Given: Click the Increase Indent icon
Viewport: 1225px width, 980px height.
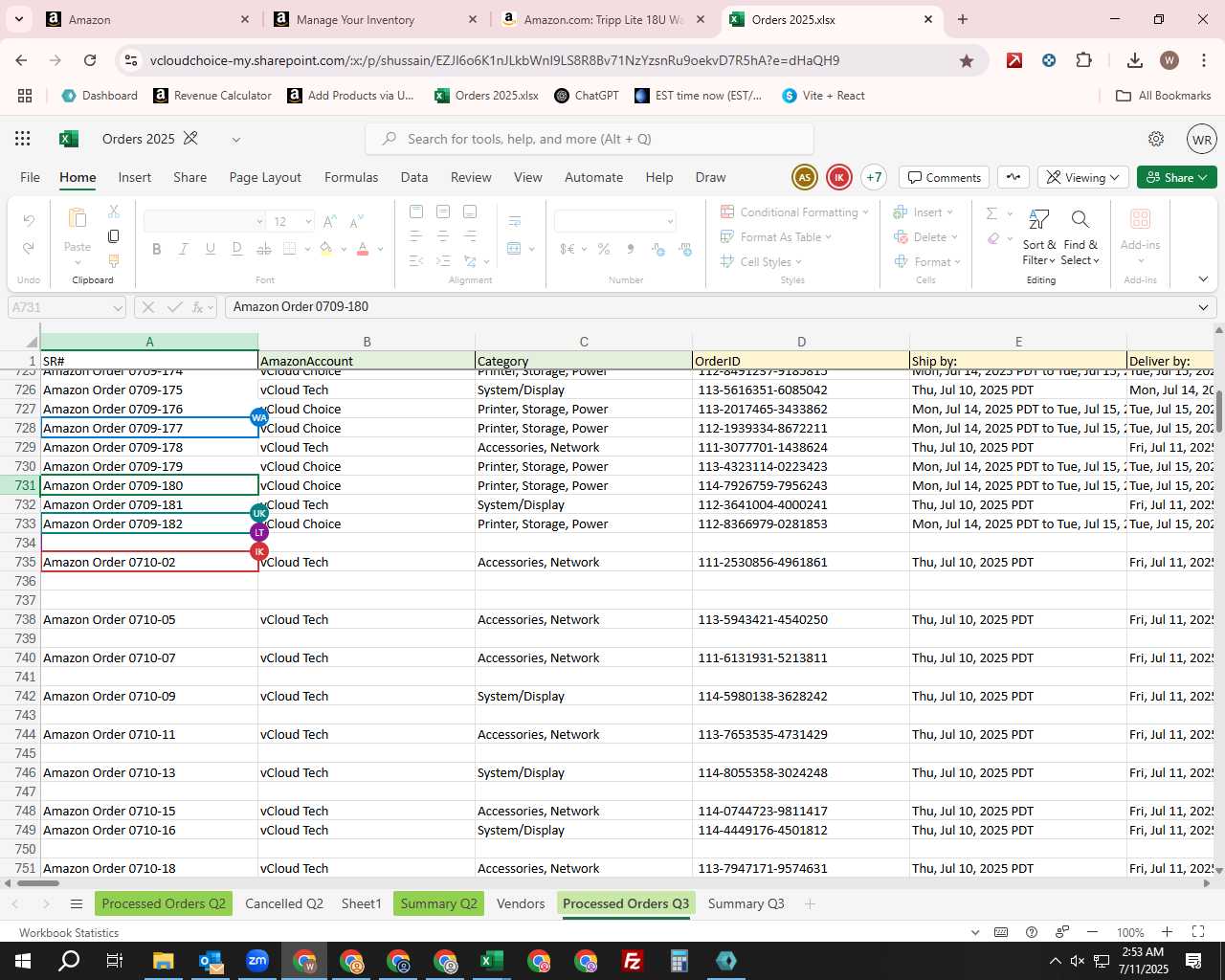Looking at the screenshot, I should click(x=443, y=260).
